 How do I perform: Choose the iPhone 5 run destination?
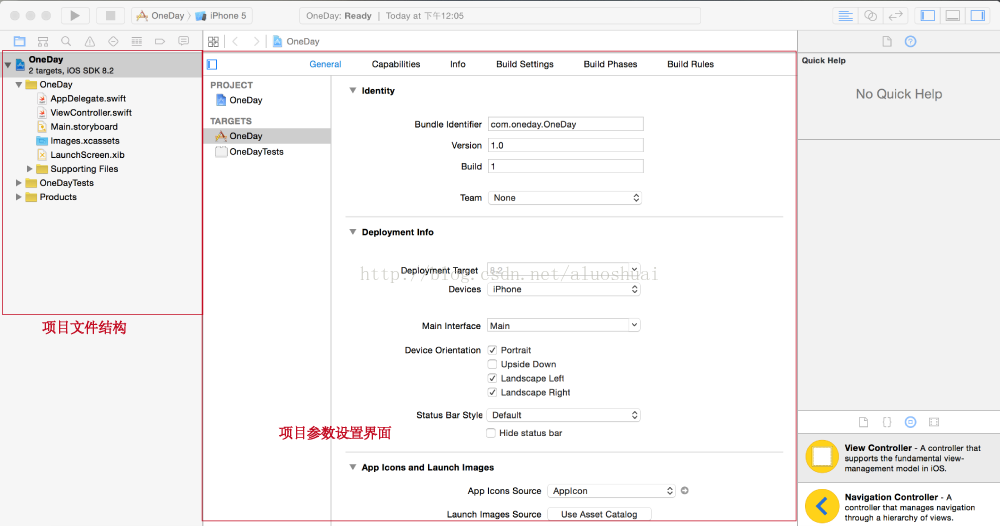click(x=221, y=15)
